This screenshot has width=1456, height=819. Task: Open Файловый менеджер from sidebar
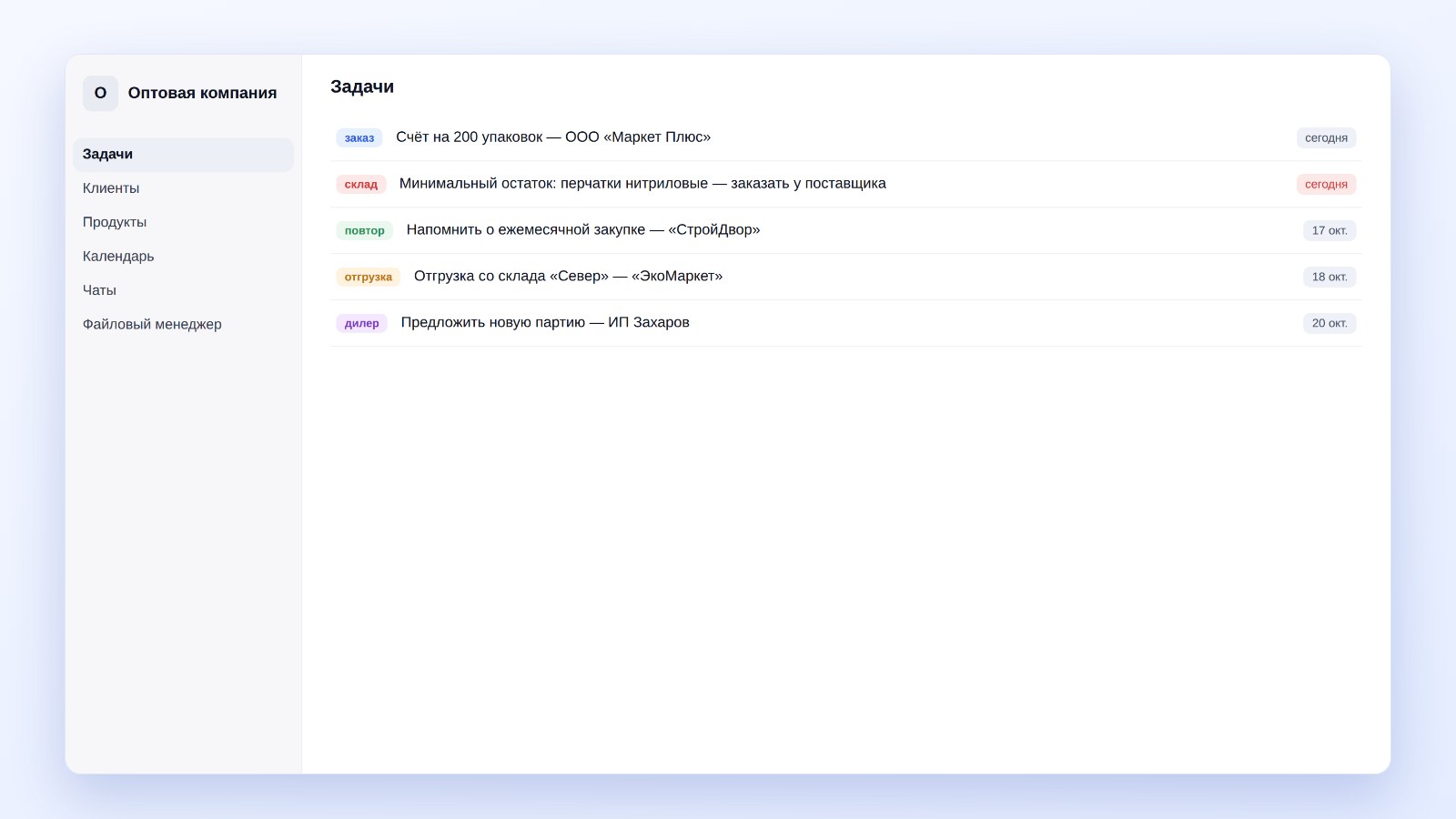183,324
